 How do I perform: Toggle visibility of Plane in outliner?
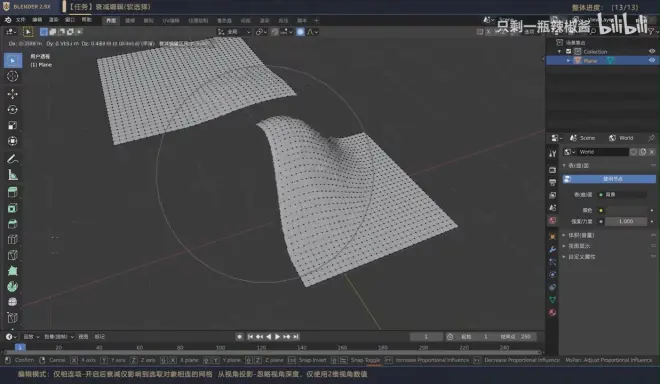pyautogui.click(x=652, y=61)
